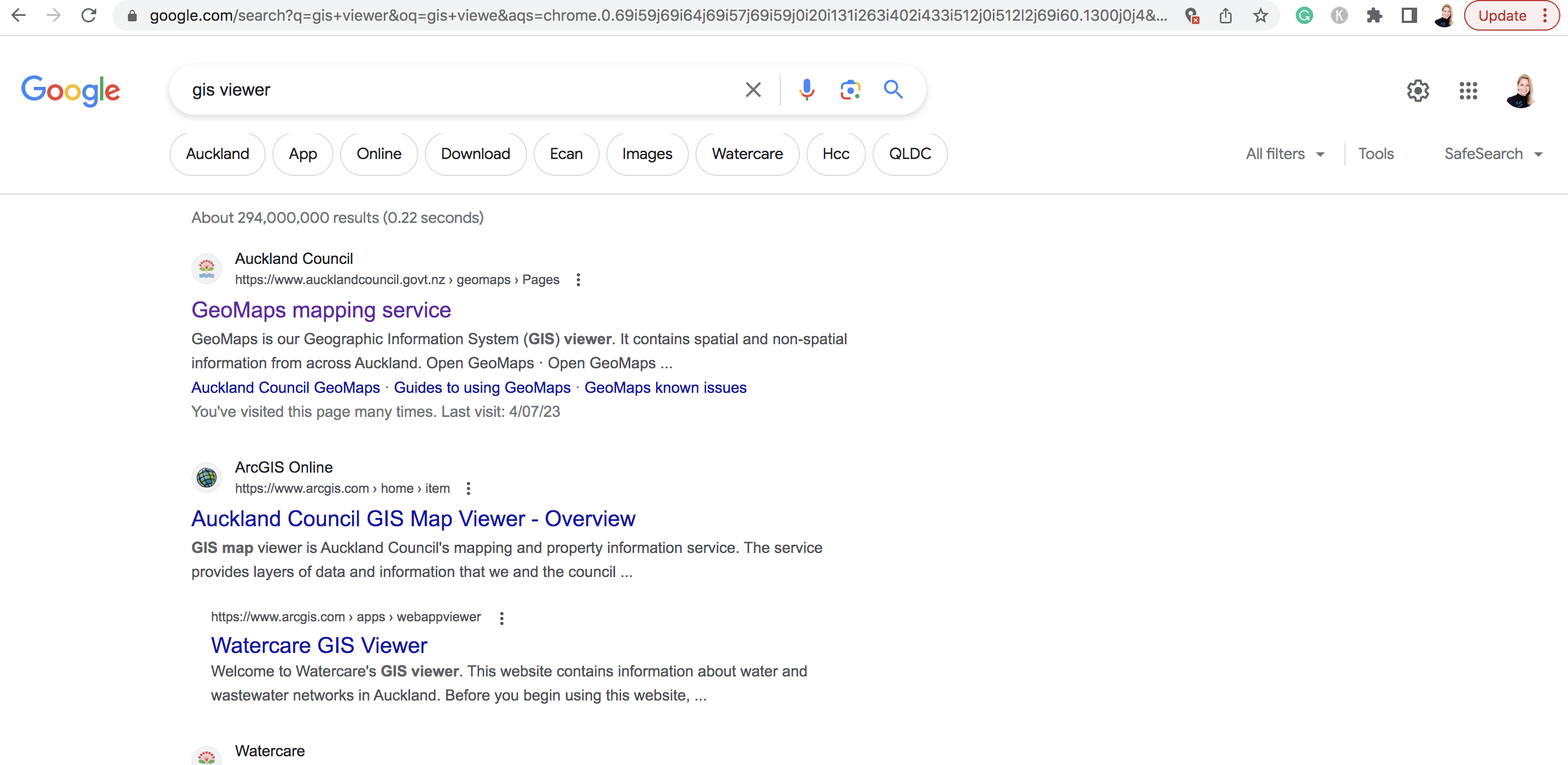Bookmark this page with star icon
The height and width of the screenshot is (765, 1568).
click(x=1261, y=16)
